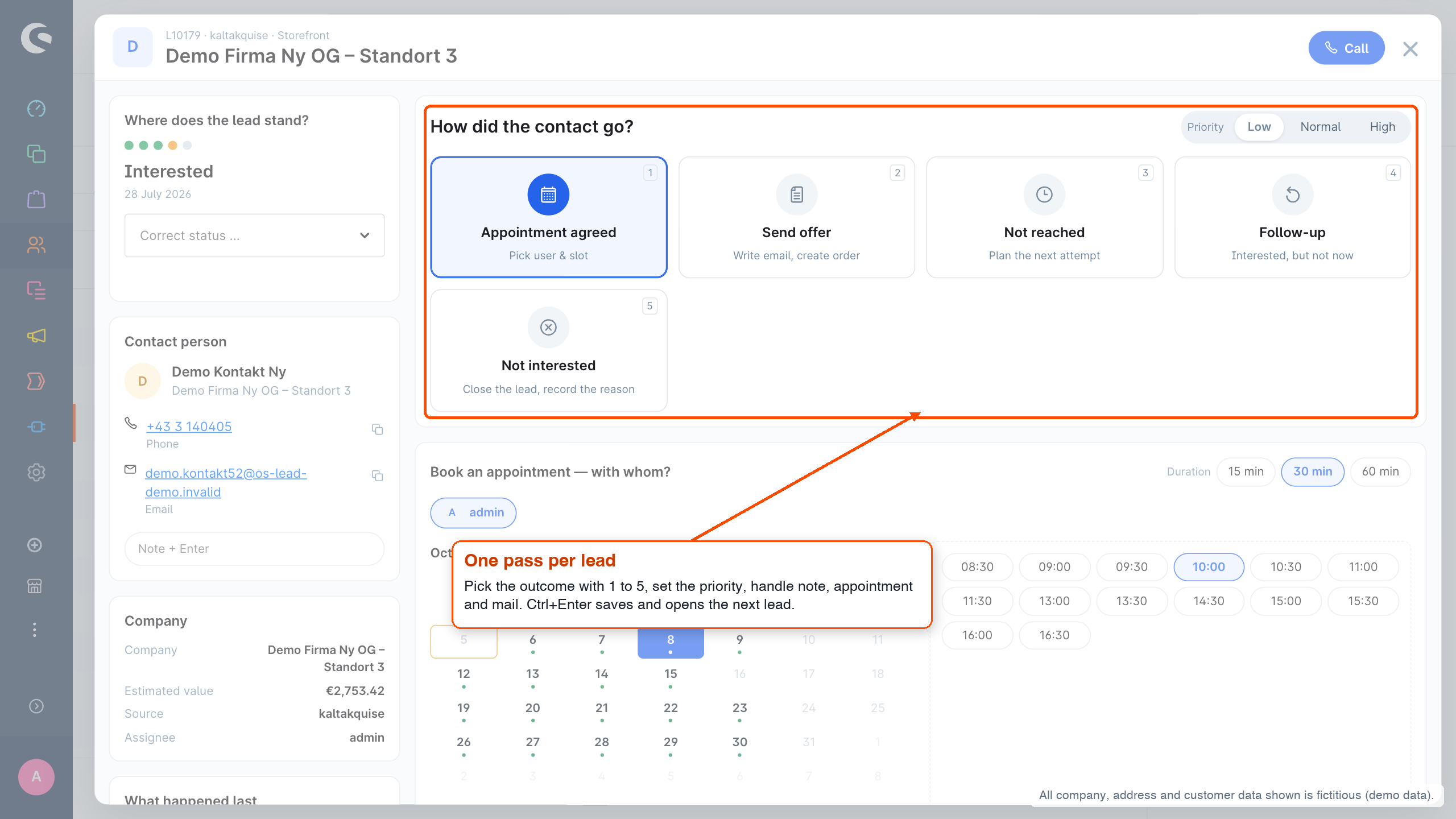Select day 15 in the calendar
Viewport: 1456px width, 819px height.
(x=671, y=676)
